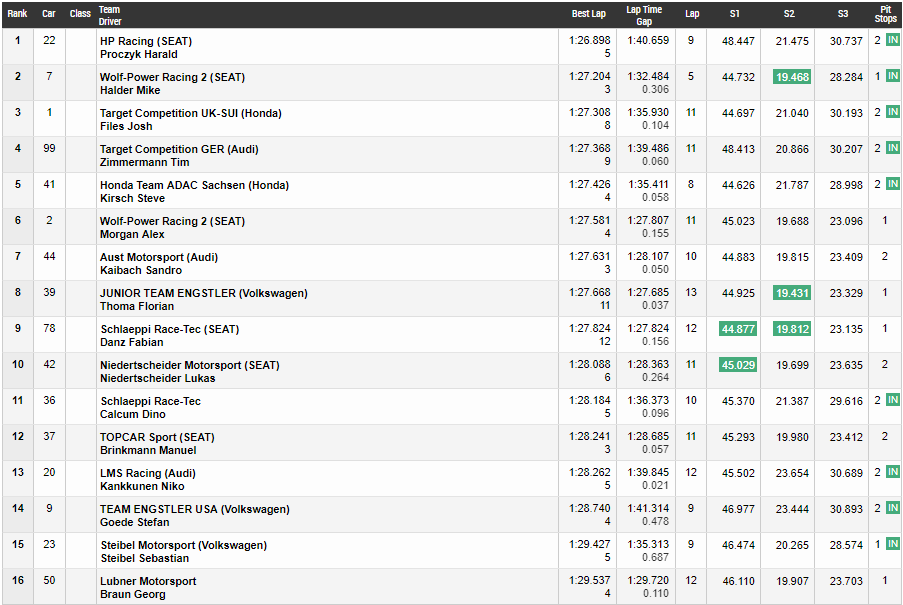The width and height of the screenshot is (903, 605).
Task: Select driver Brinkmann Manuel
Action: point(148,450)
